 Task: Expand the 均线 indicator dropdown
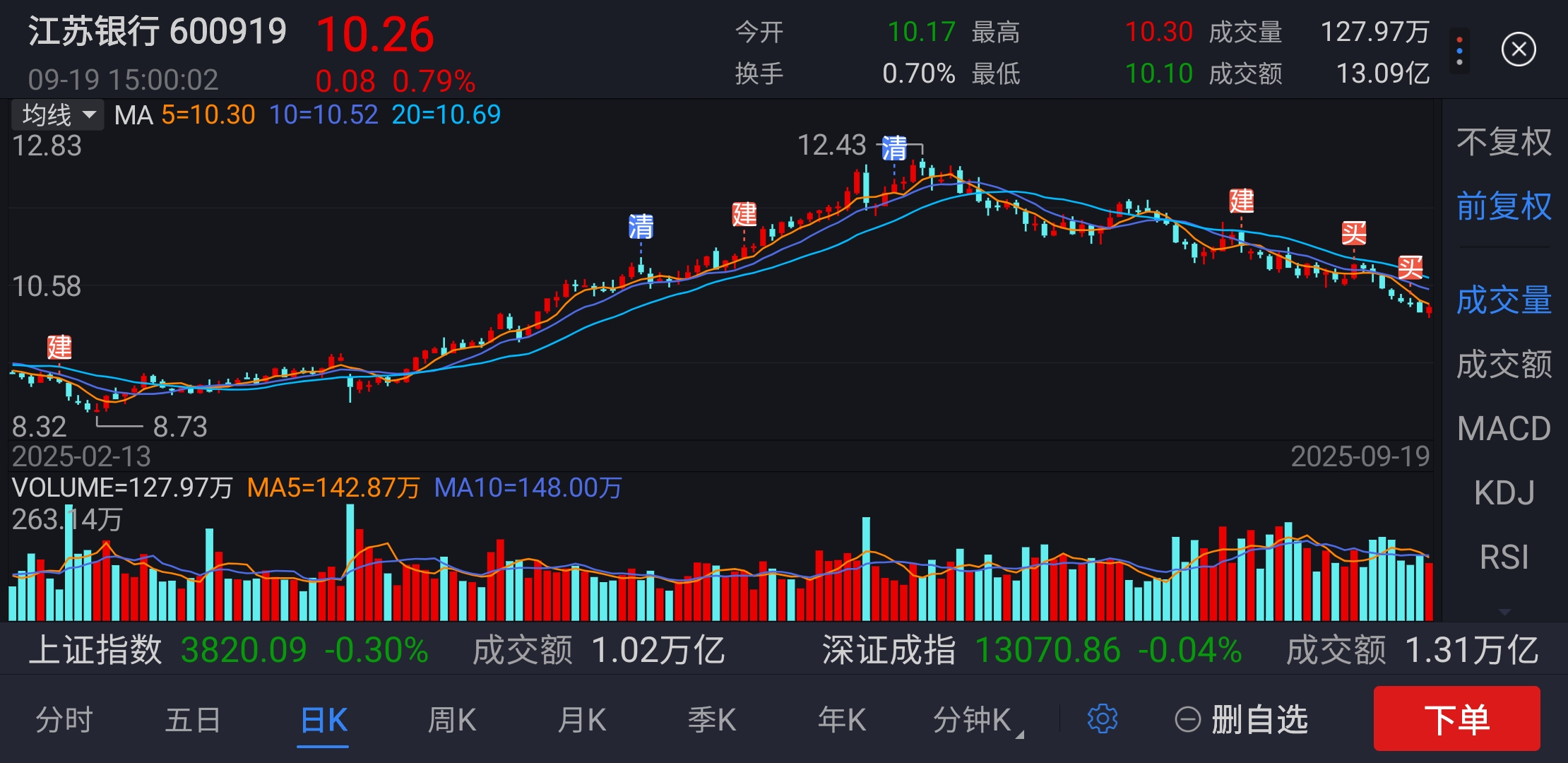pos(58,114)
